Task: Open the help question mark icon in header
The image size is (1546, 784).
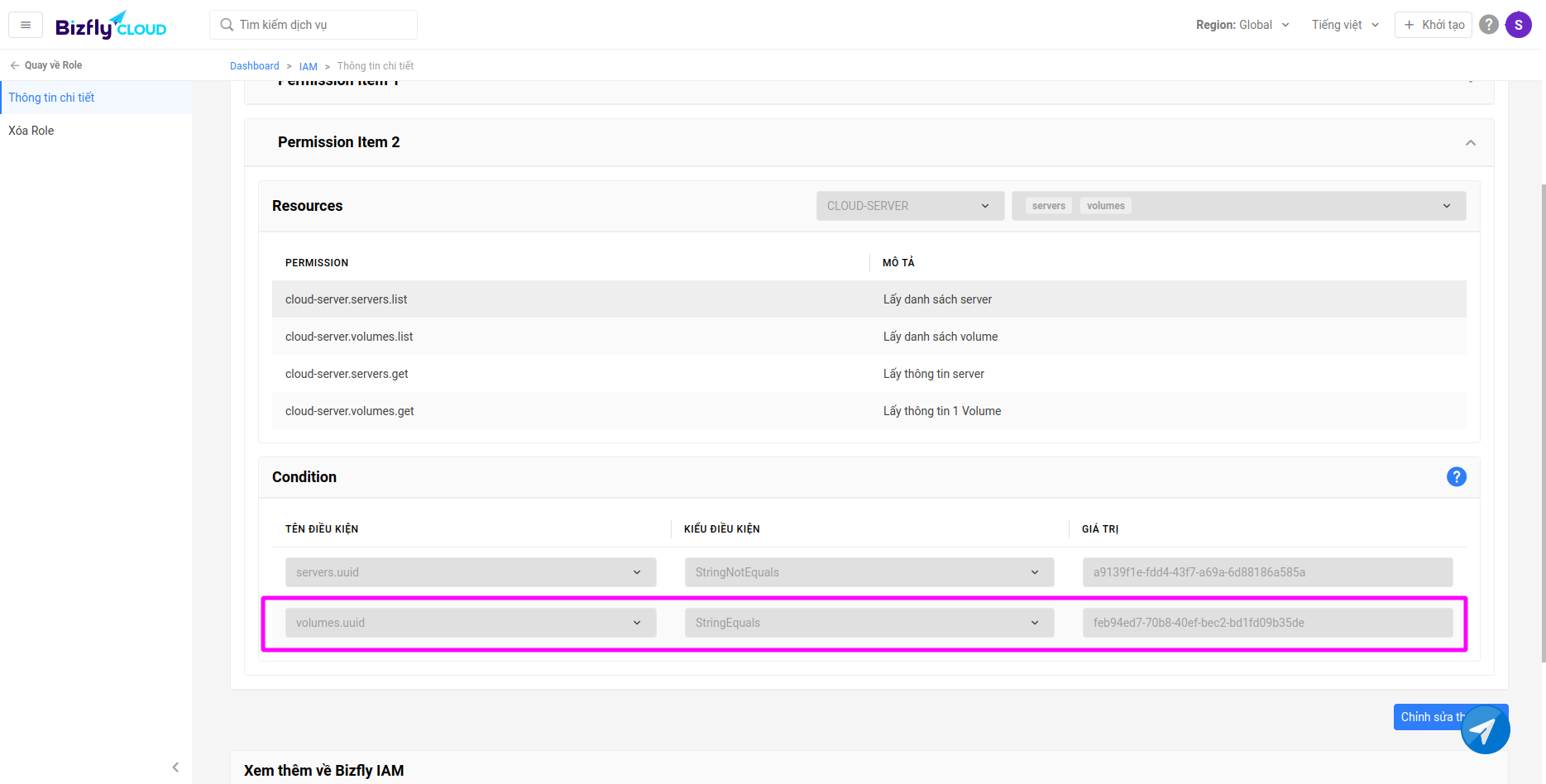Action: coord(1488,25)
